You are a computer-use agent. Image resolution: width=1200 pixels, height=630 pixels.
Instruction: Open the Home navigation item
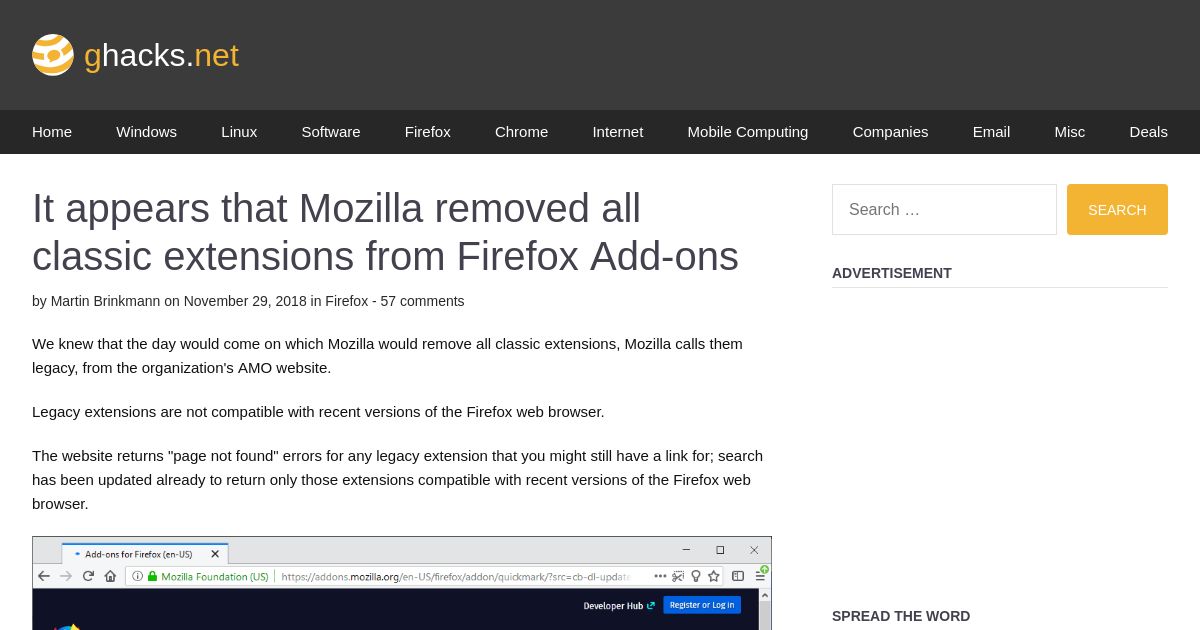tap(52, 132)
